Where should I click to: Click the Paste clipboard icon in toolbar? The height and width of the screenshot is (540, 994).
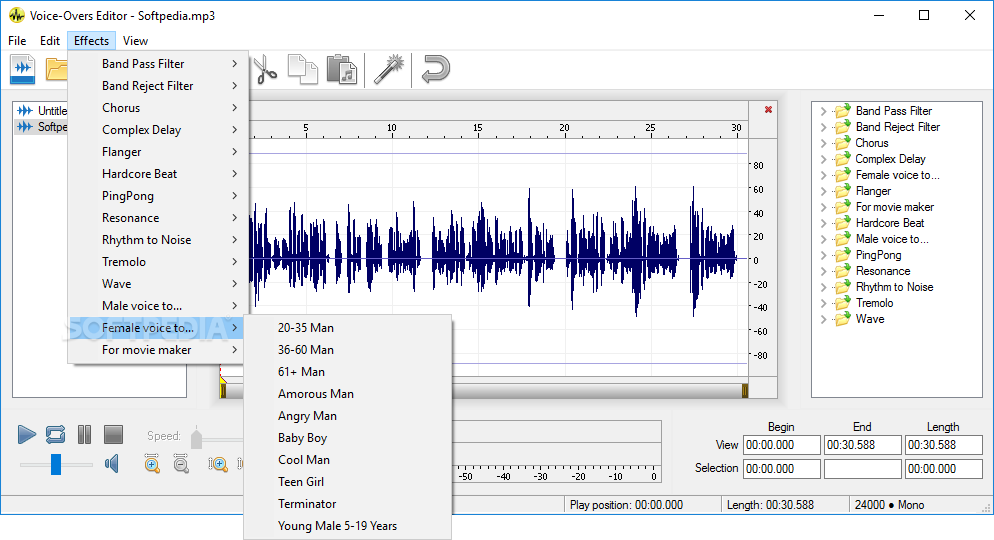click(x=341, y=69)
